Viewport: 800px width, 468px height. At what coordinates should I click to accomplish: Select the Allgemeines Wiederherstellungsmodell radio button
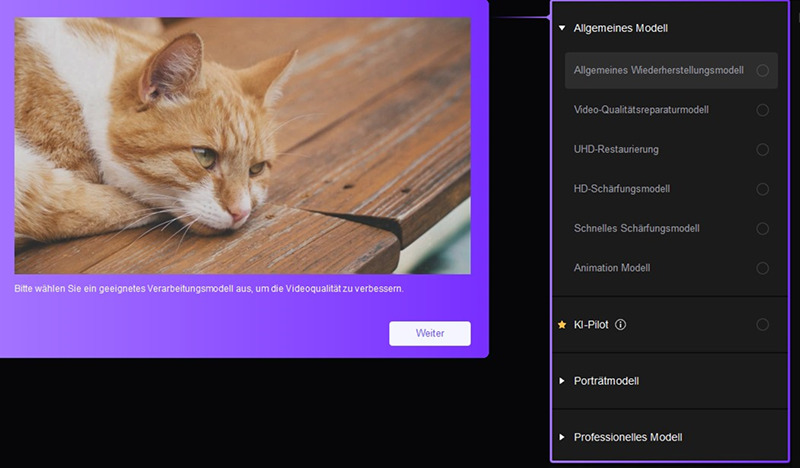pos(762,71)
